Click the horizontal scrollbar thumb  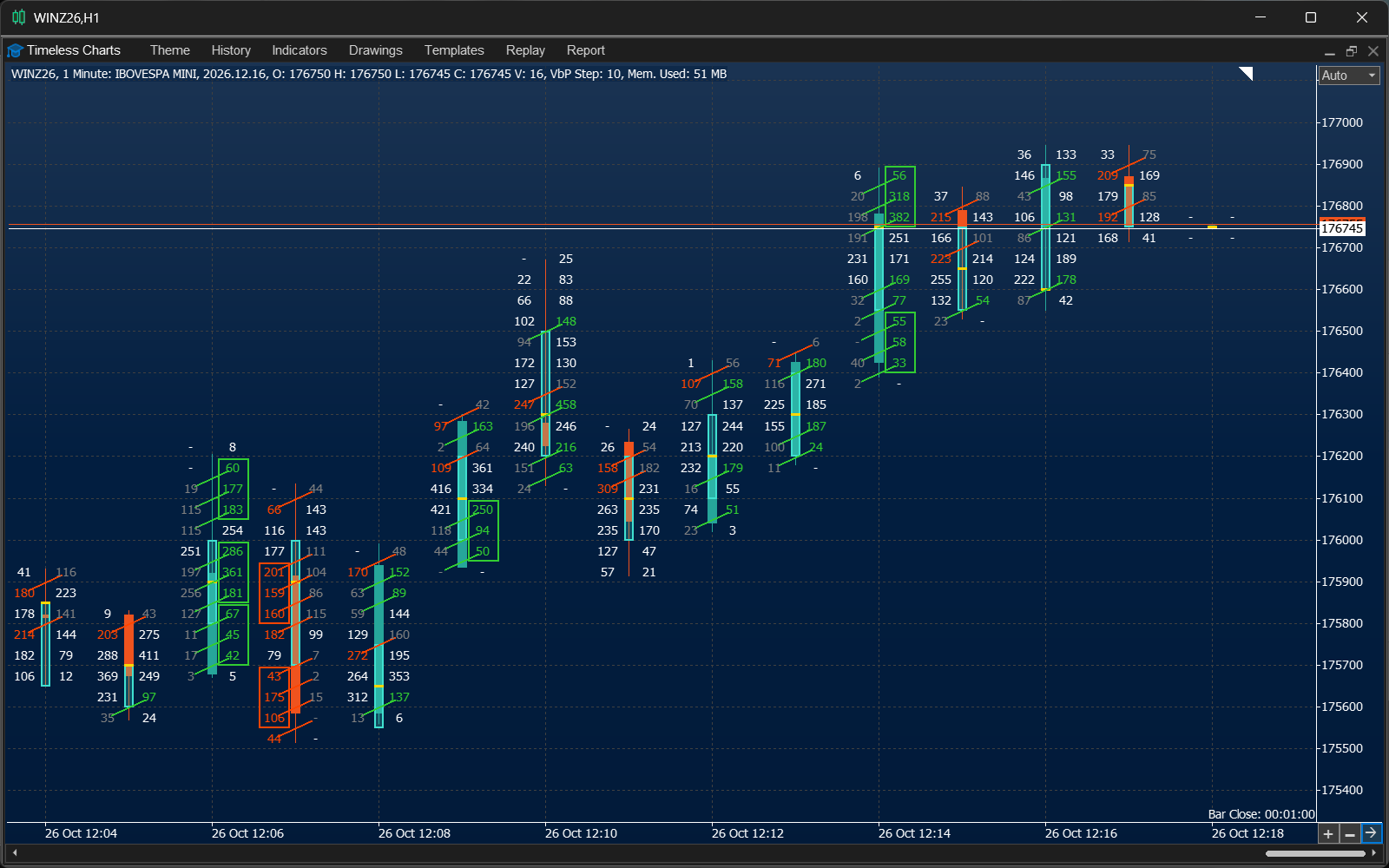[x=1316, y=853]
